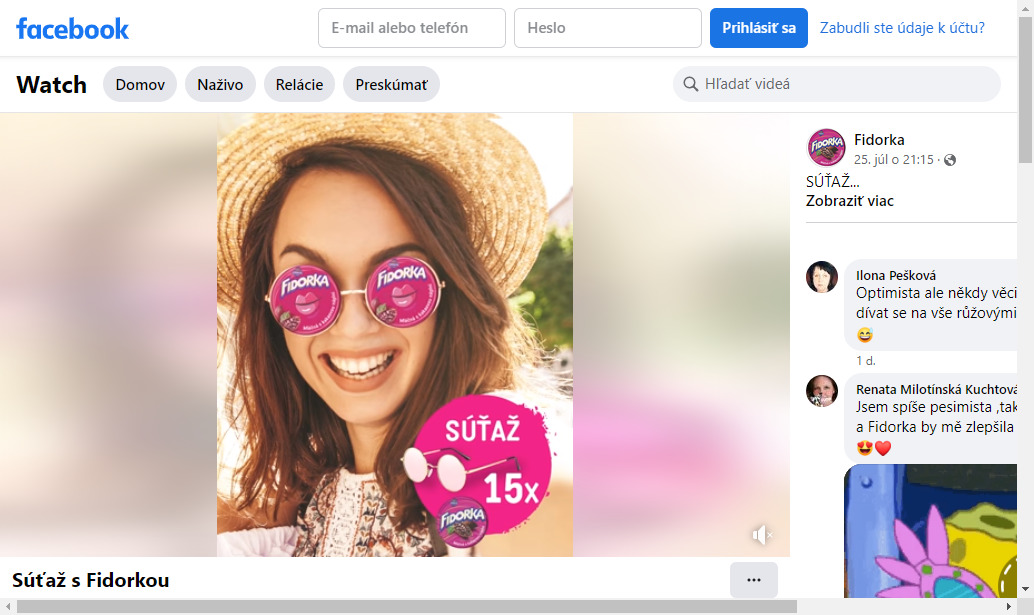Viewport: 1034px width, 615px height.
Task: Open Renata Milotínská Kuchtová's profile avatar
Action: point(822,390)
